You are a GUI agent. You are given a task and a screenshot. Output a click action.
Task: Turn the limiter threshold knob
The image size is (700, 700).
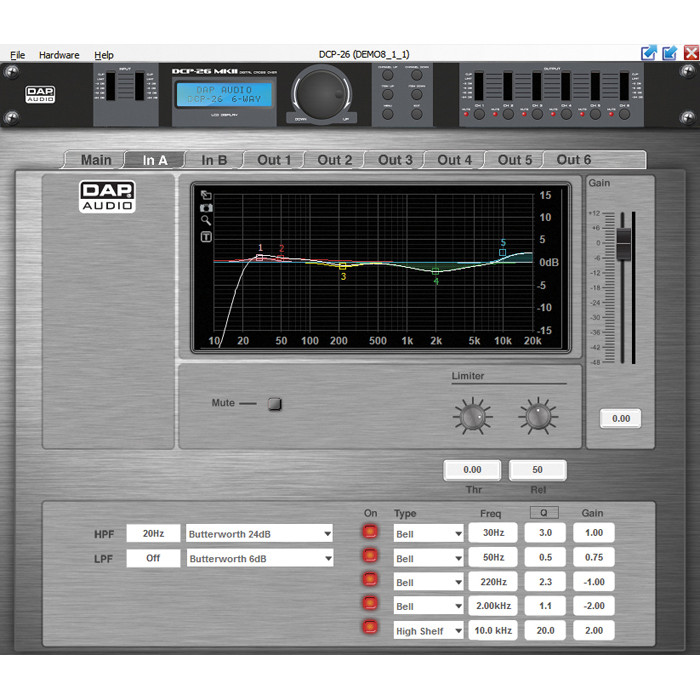tap(472, 415)
